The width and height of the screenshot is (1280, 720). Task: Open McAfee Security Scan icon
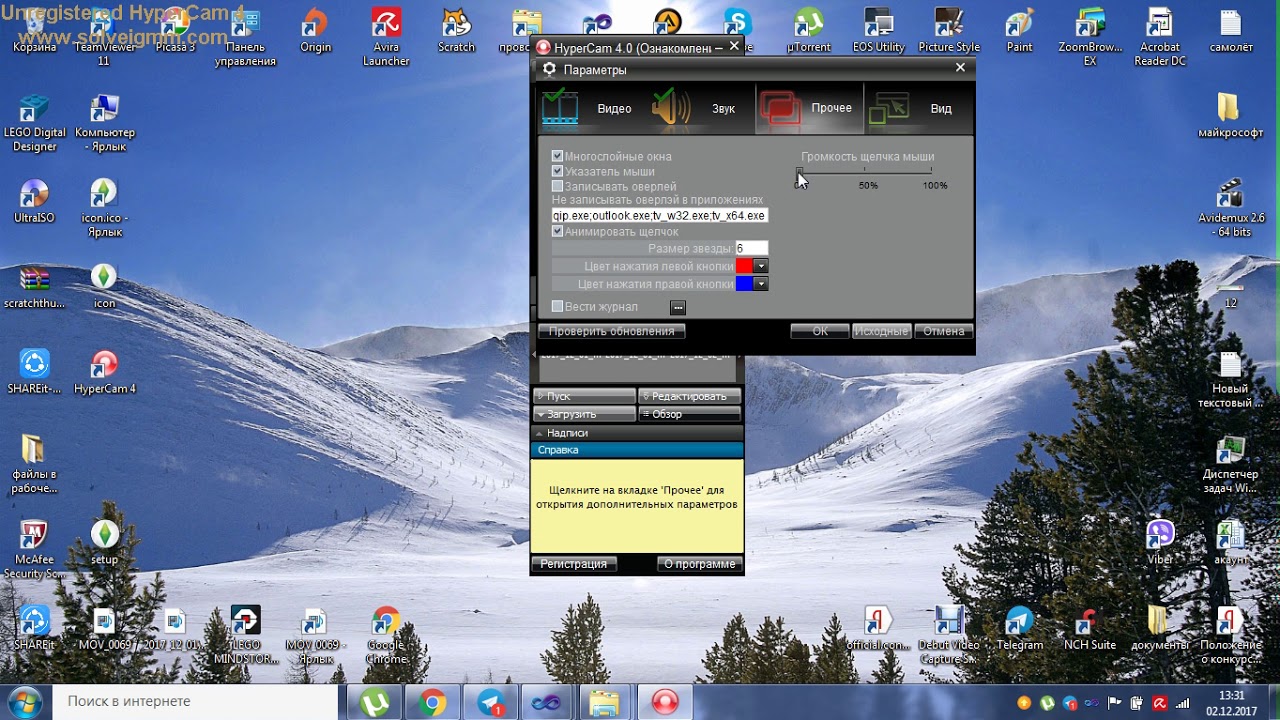point(35,549)
